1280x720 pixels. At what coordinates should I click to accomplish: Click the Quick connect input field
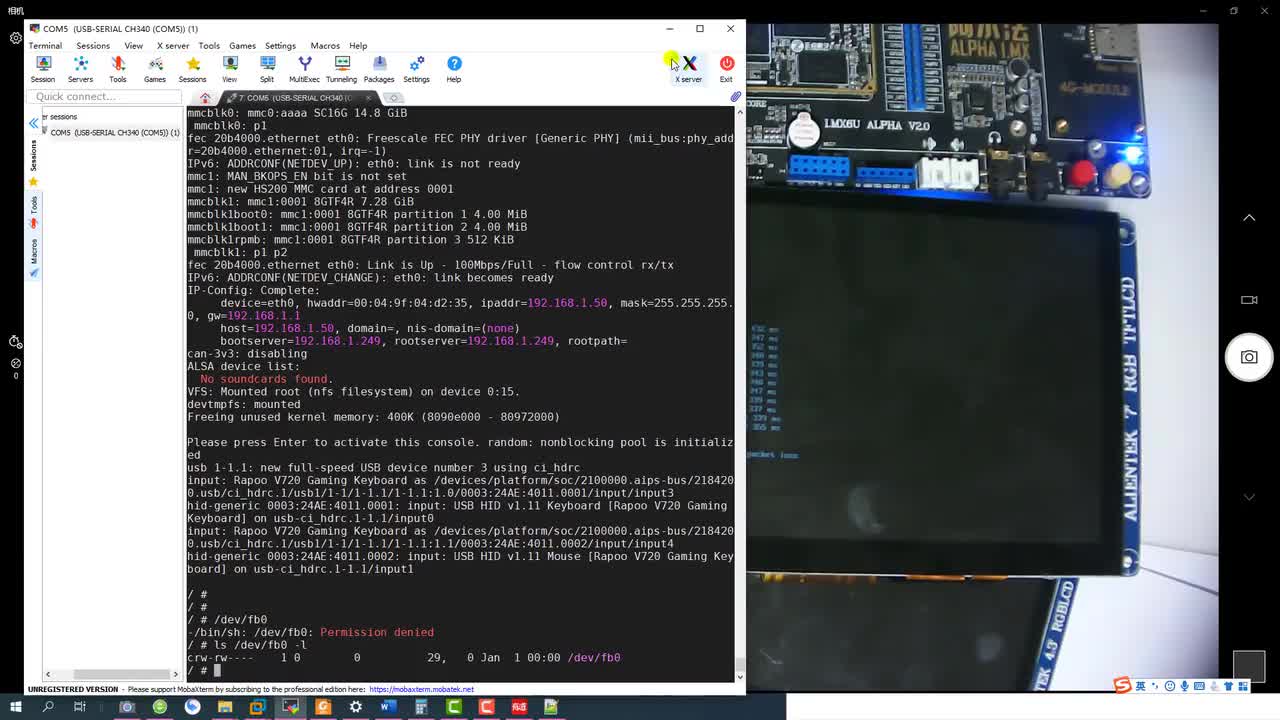coord(105,96)
